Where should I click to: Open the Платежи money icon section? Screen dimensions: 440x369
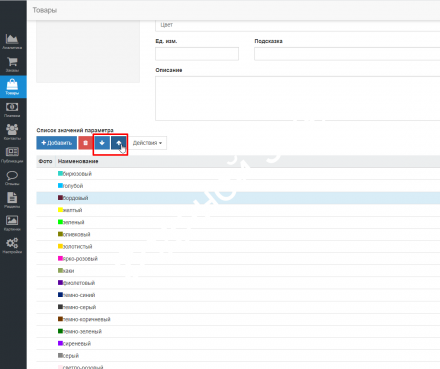click(12, 109)
